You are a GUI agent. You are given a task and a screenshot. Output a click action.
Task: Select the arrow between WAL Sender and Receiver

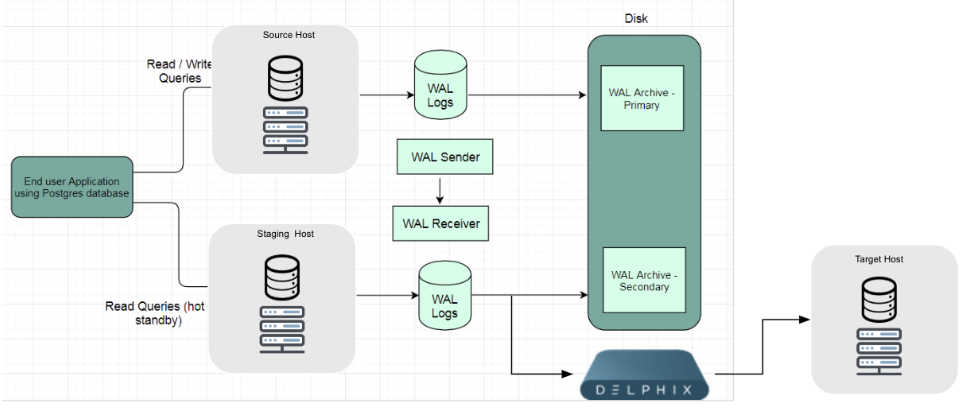[440, 191]
